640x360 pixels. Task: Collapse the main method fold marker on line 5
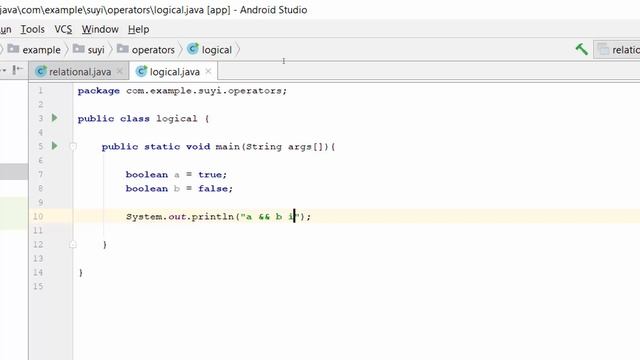(73, 146)
